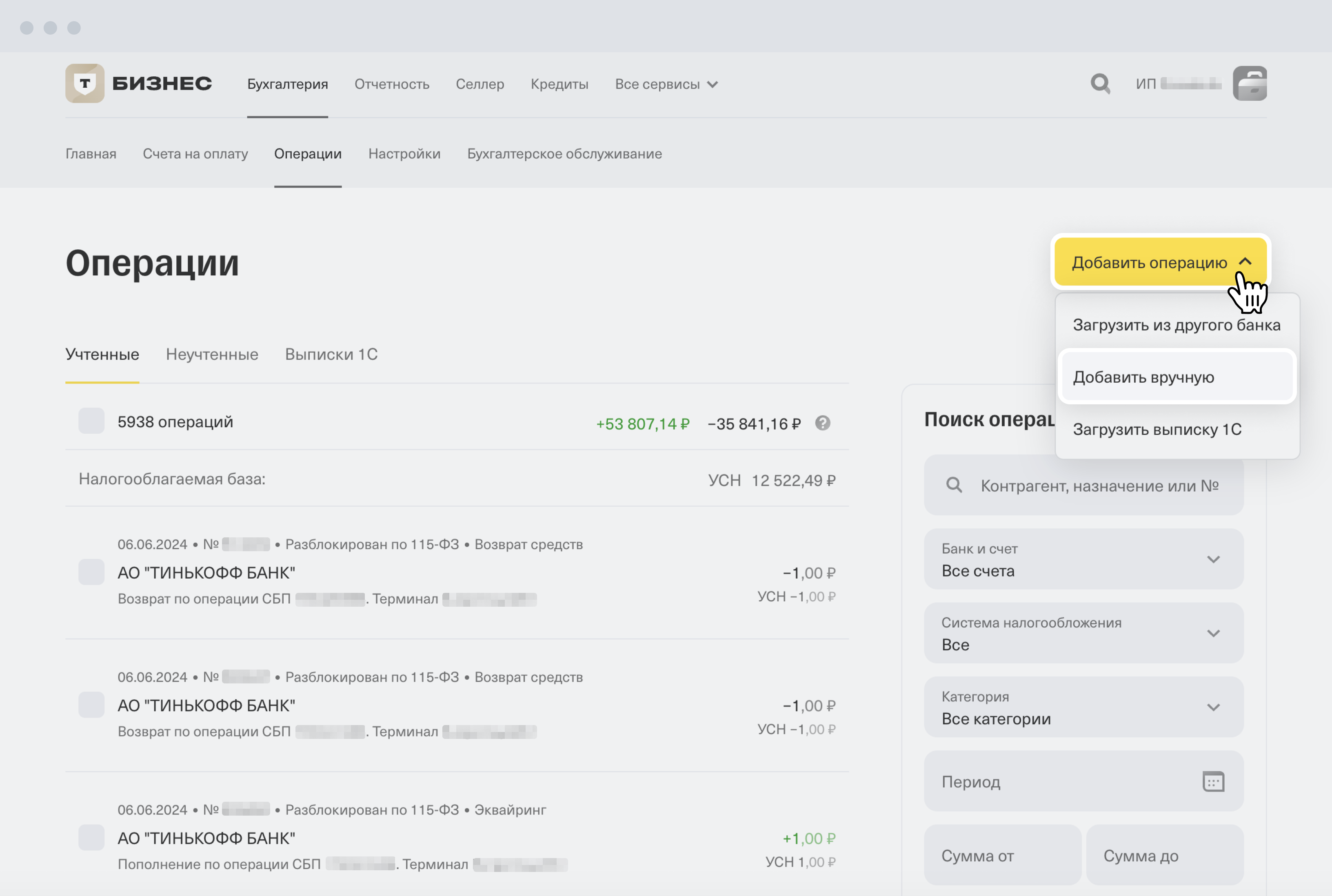Click the Сумма до field

pos(1165,856)
